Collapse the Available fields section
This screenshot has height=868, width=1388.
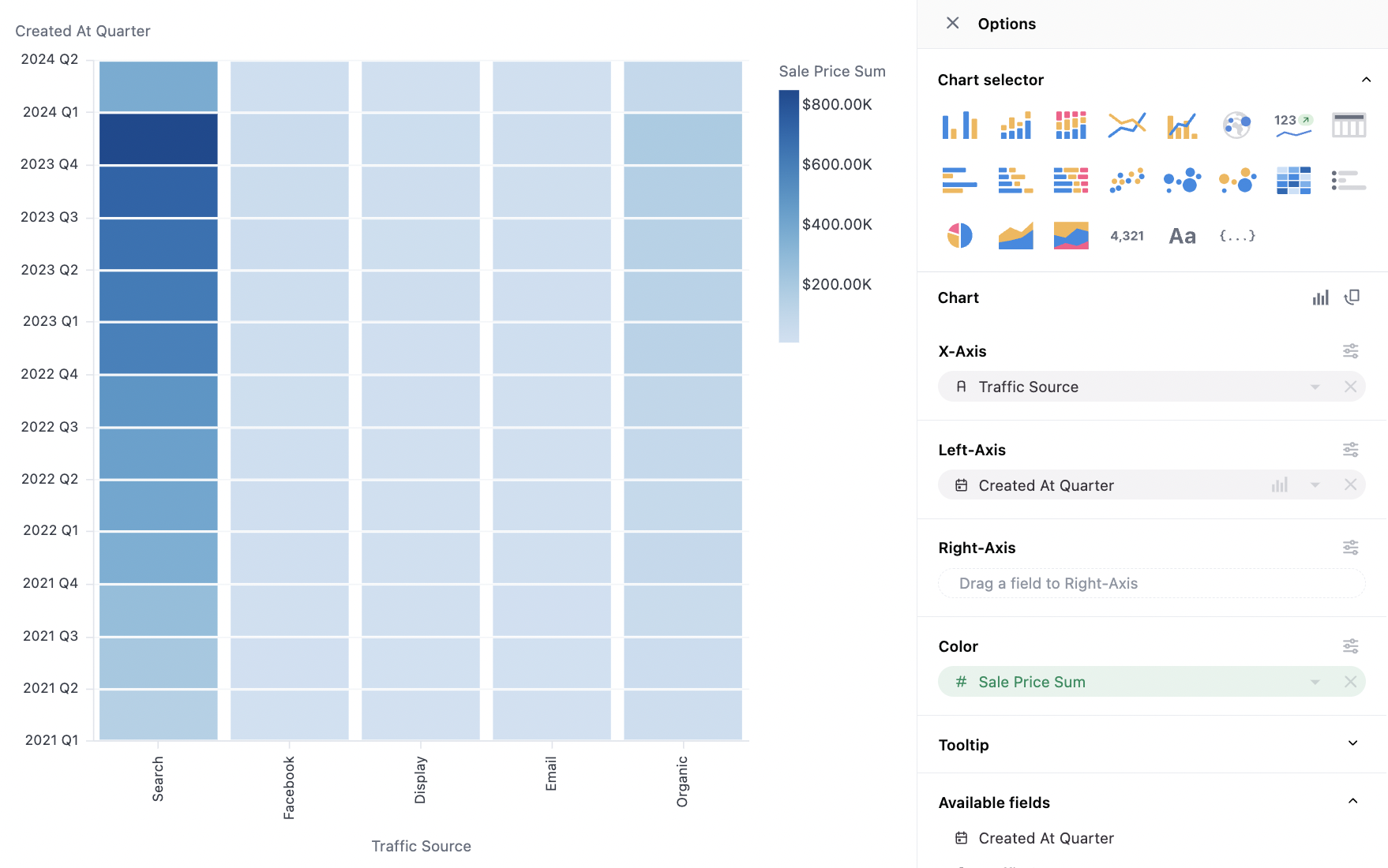pyautogui.click(x=1352, y=802)
